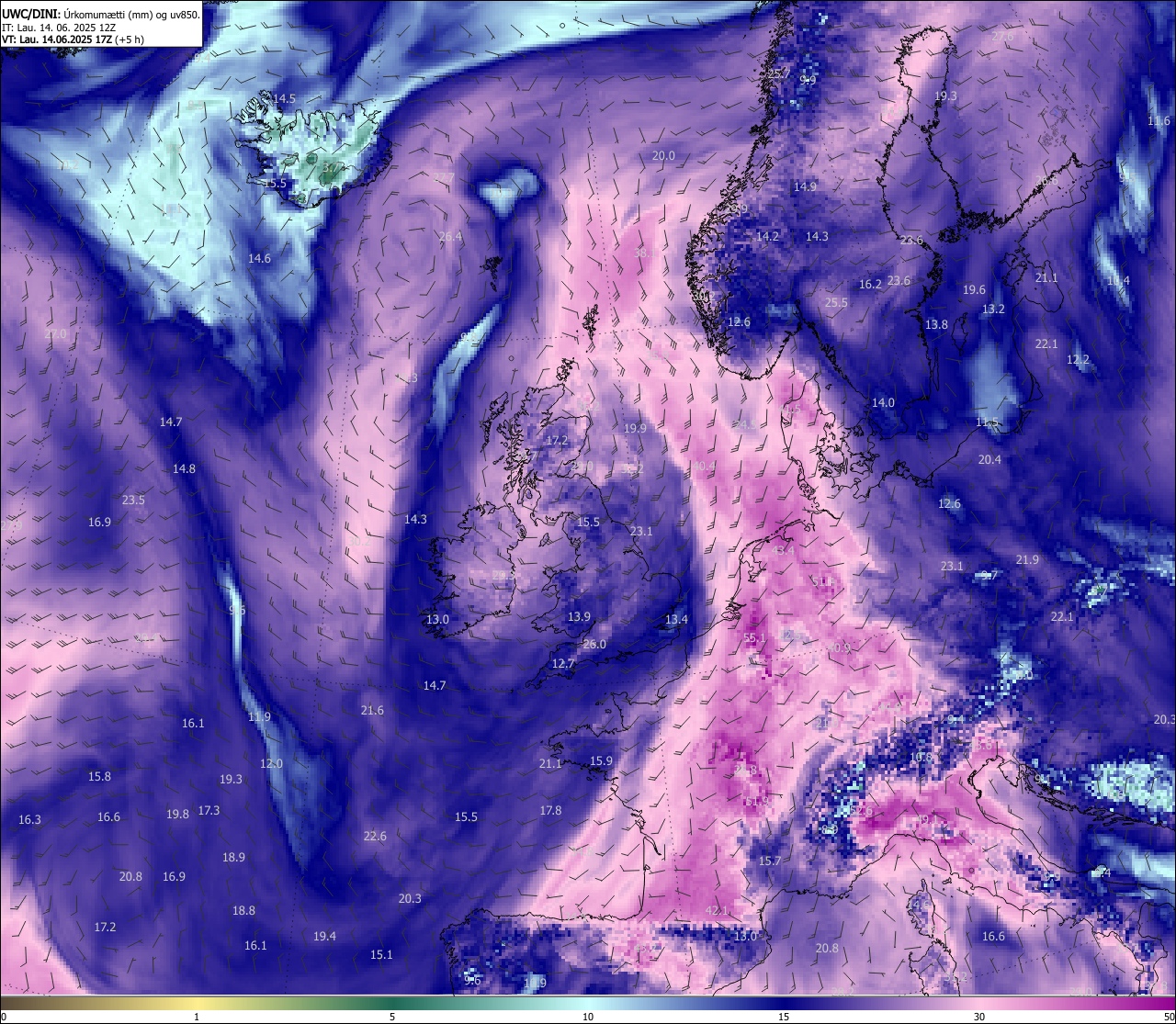
Task: Click the 20.4 value on the map
Action: [989, 460]
